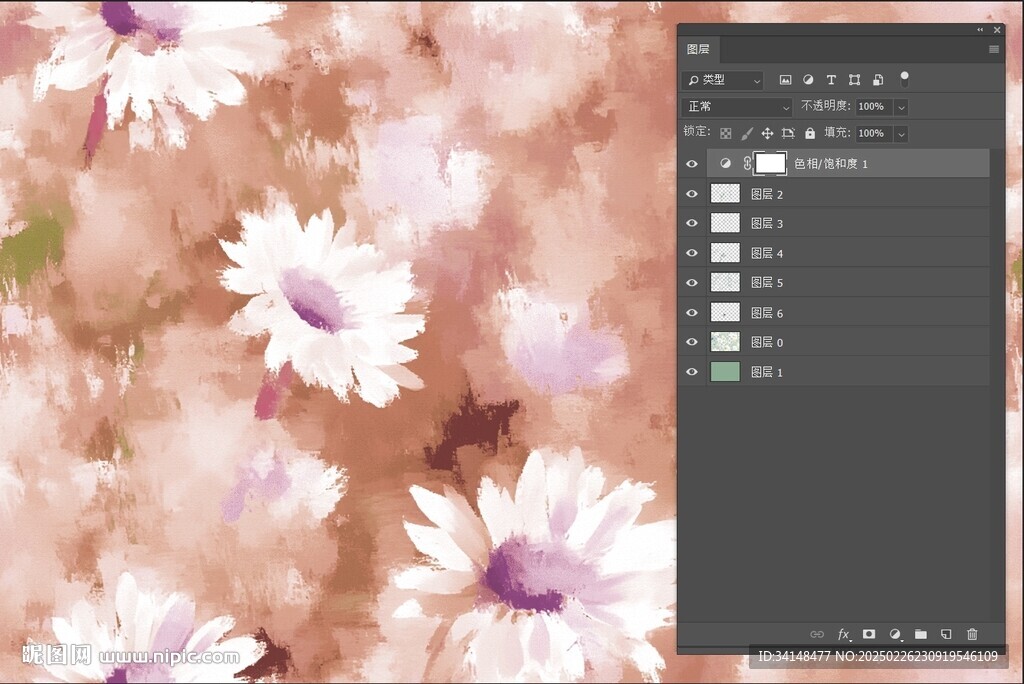Viewport: 1024px width, 684px height.
Task: Create new layer with the page icon
Action: (x=946, y=634)
